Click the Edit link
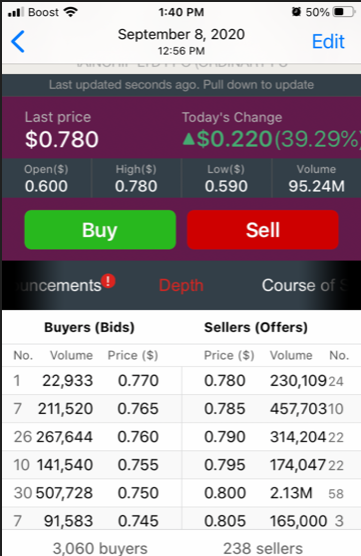Image resolution: width=361 pixels, height=556 pixels. (328, 41)
